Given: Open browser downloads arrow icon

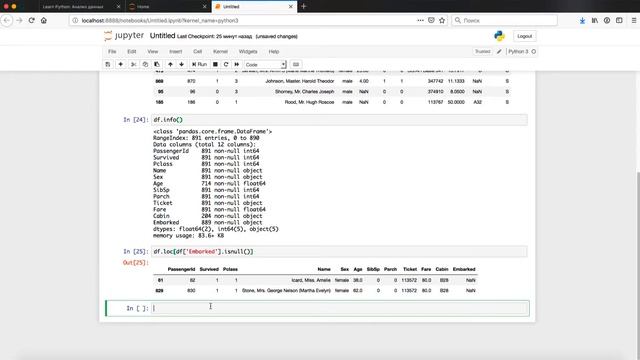Looking at the screenshot, I should tap(582, 20).
